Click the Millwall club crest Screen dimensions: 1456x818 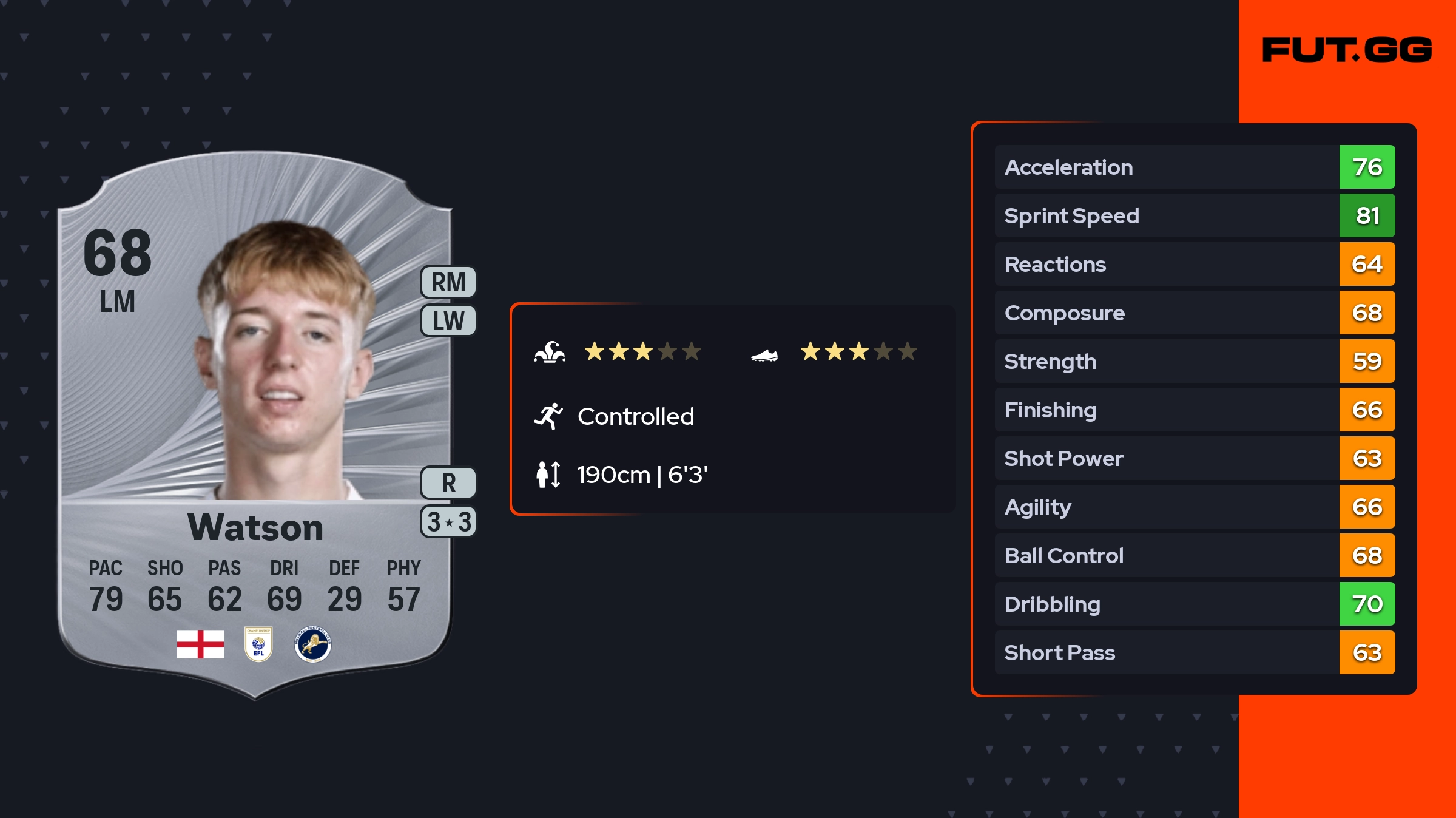[313, 644]
